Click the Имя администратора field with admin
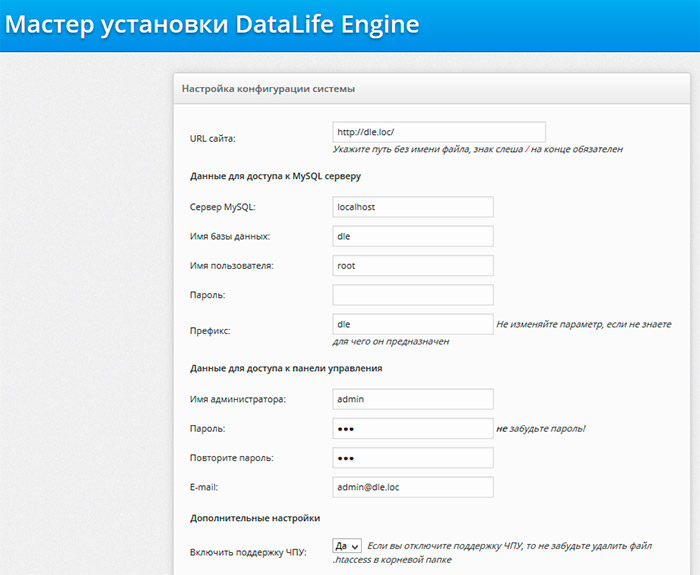This screenshot has height=575, width=700. [413, 399]
